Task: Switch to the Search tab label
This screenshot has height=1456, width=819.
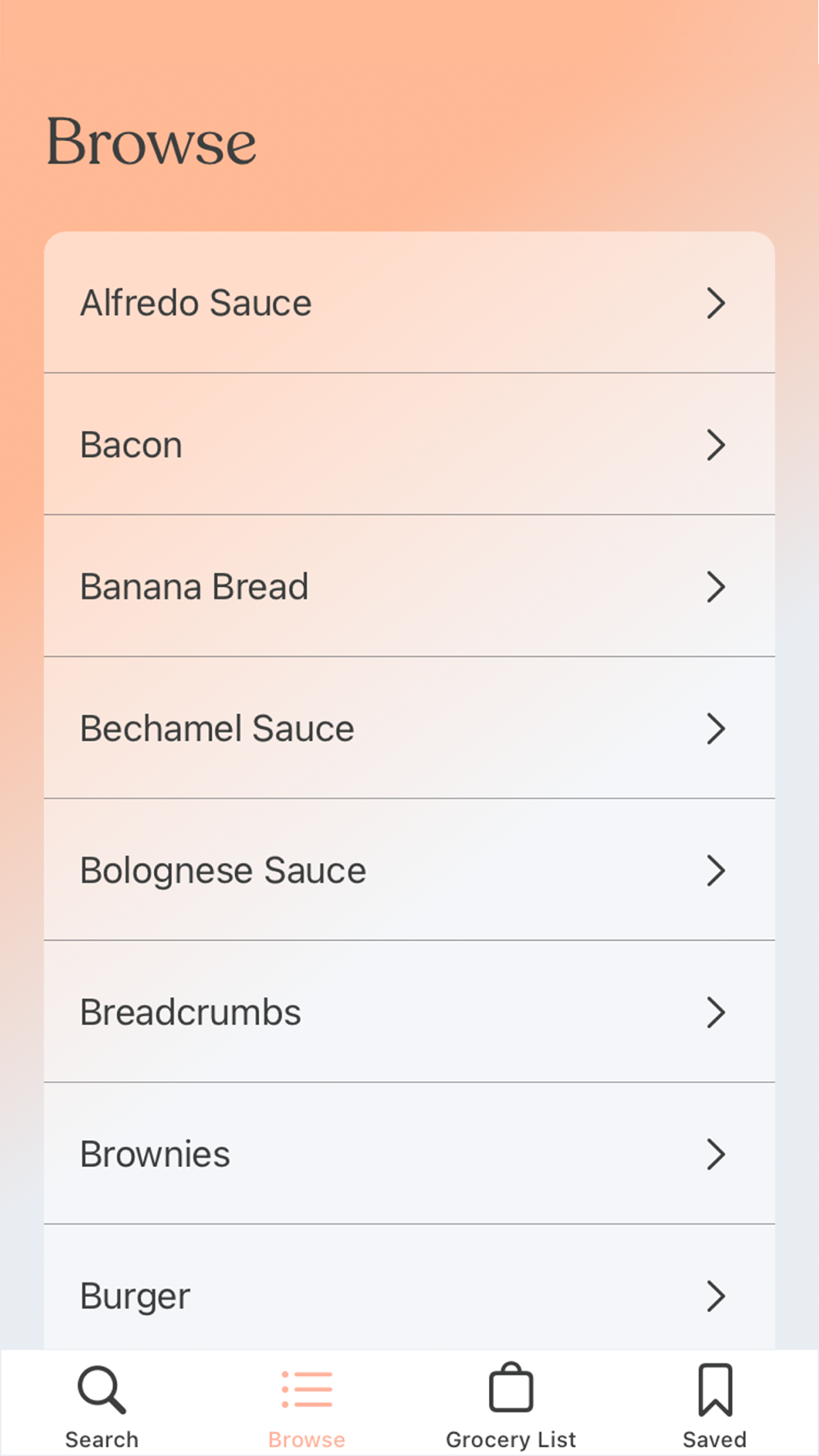Action: pyautogui.click(x=102, y=1440)
